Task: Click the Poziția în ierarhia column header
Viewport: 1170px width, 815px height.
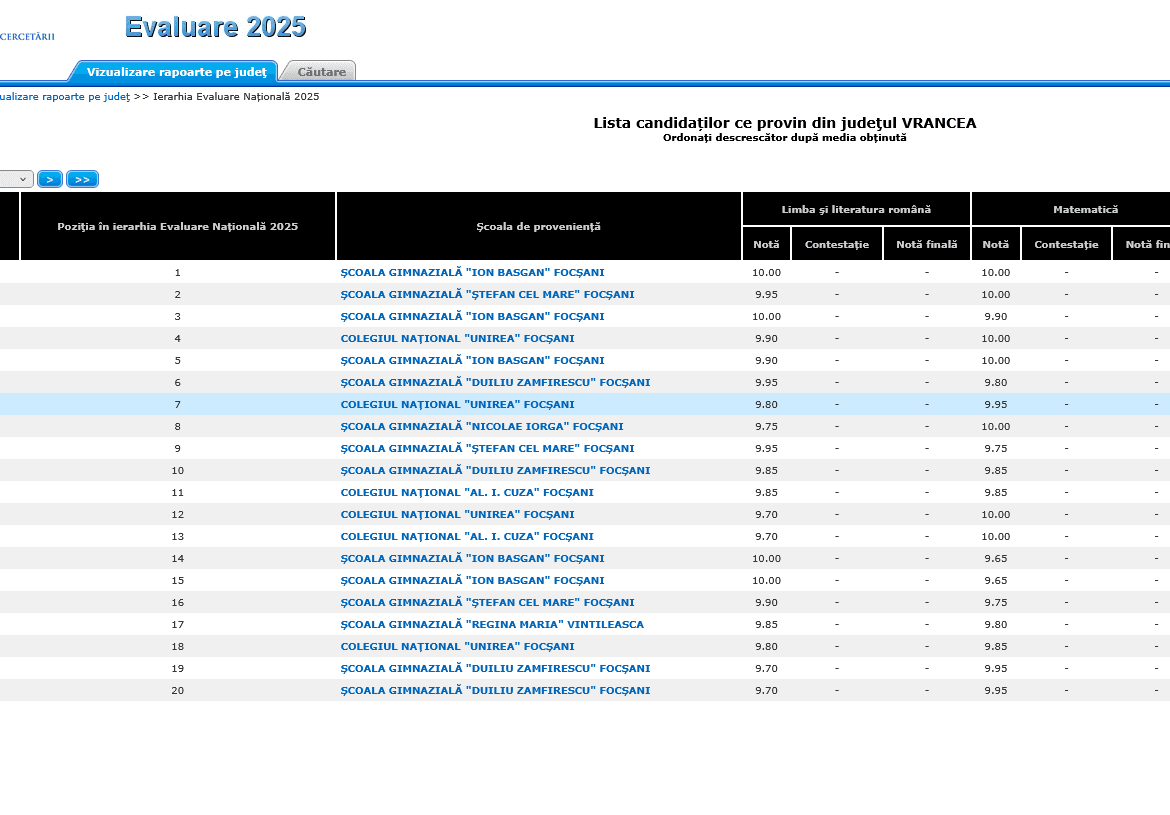Action: (177, 227)
